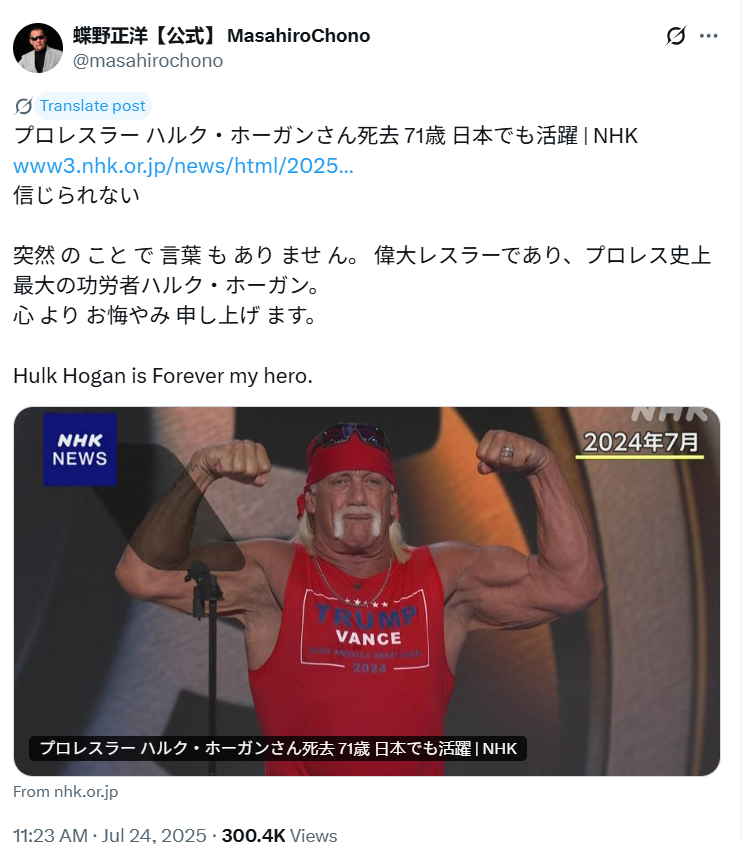Click the NHK NEWS logo badge on card

coord(80,449)
